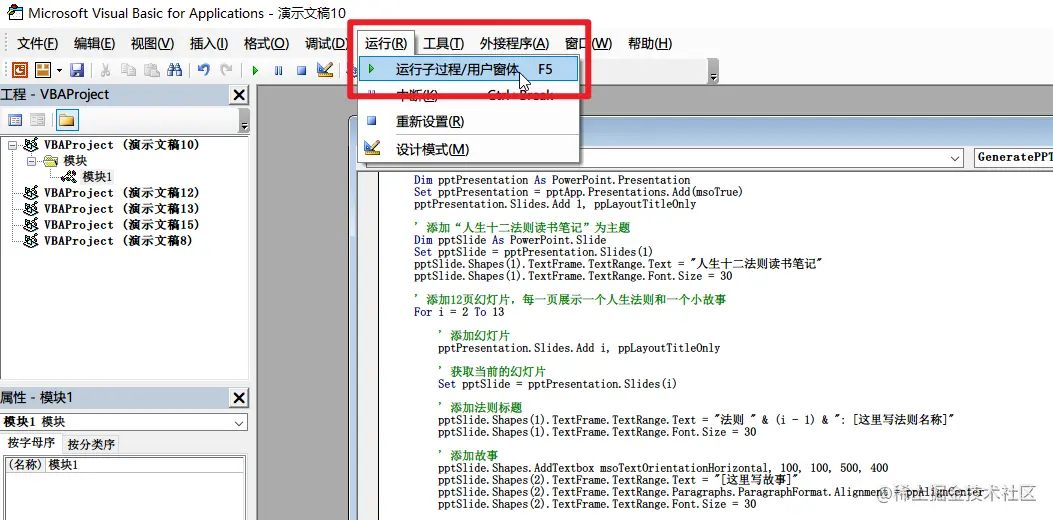
Task: Click the Save floppy disk icon
Action: [77, 69]
